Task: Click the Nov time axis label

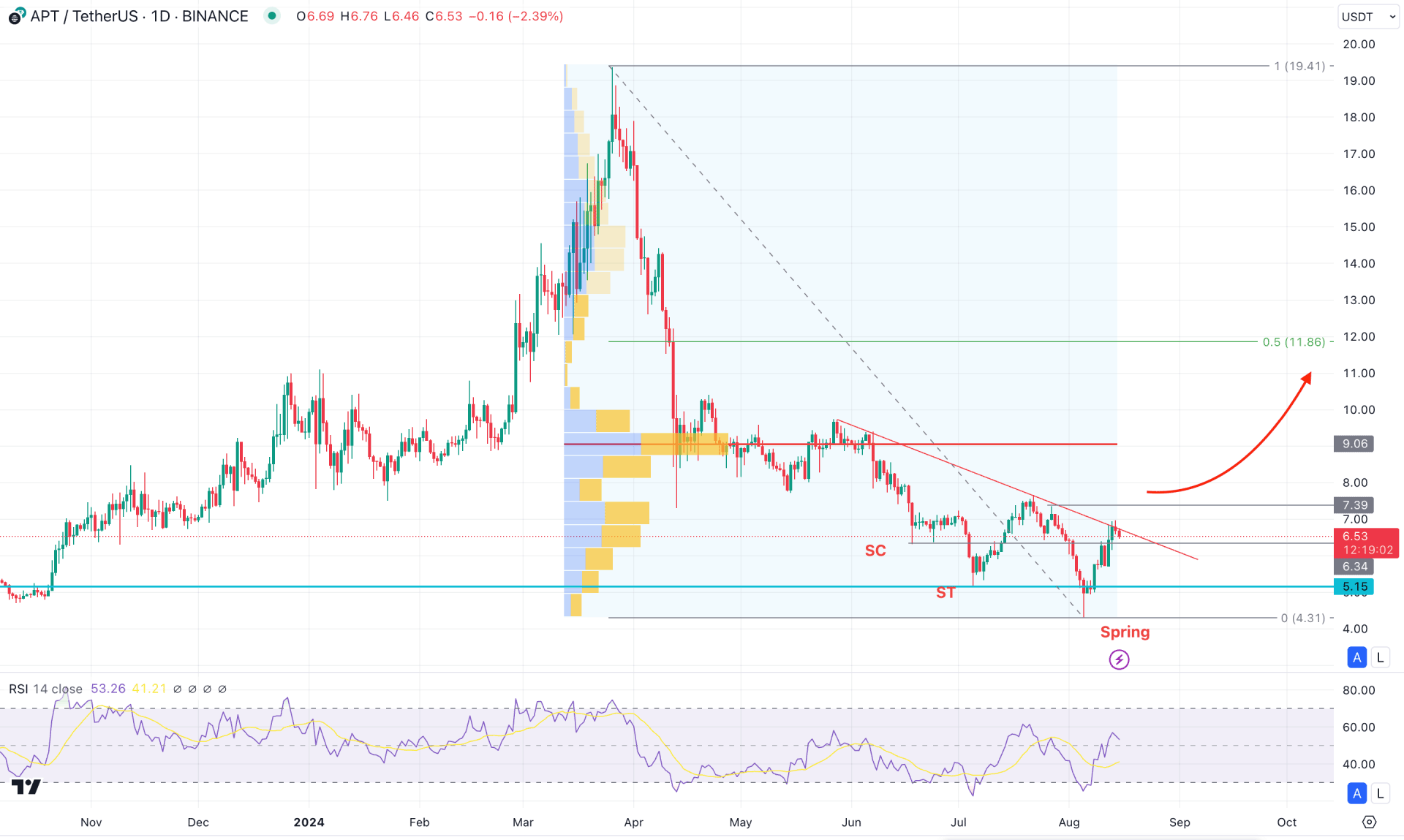Action: (x=91, y=822)
